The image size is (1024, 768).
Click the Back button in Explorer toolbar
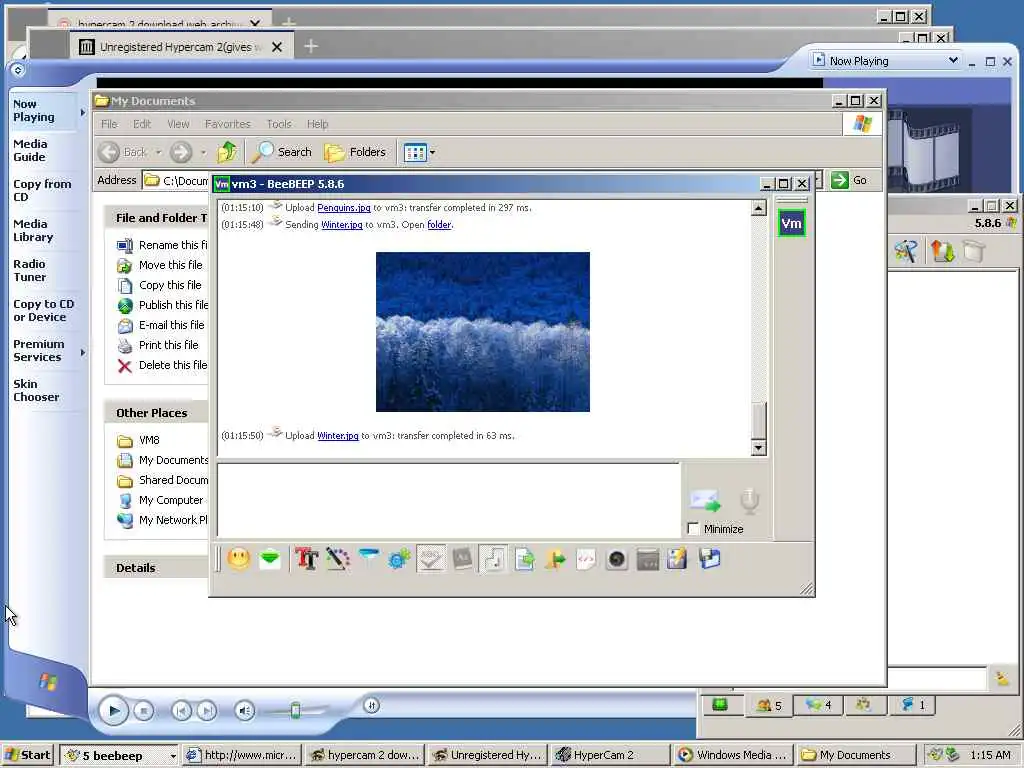(x=124, y=152)
